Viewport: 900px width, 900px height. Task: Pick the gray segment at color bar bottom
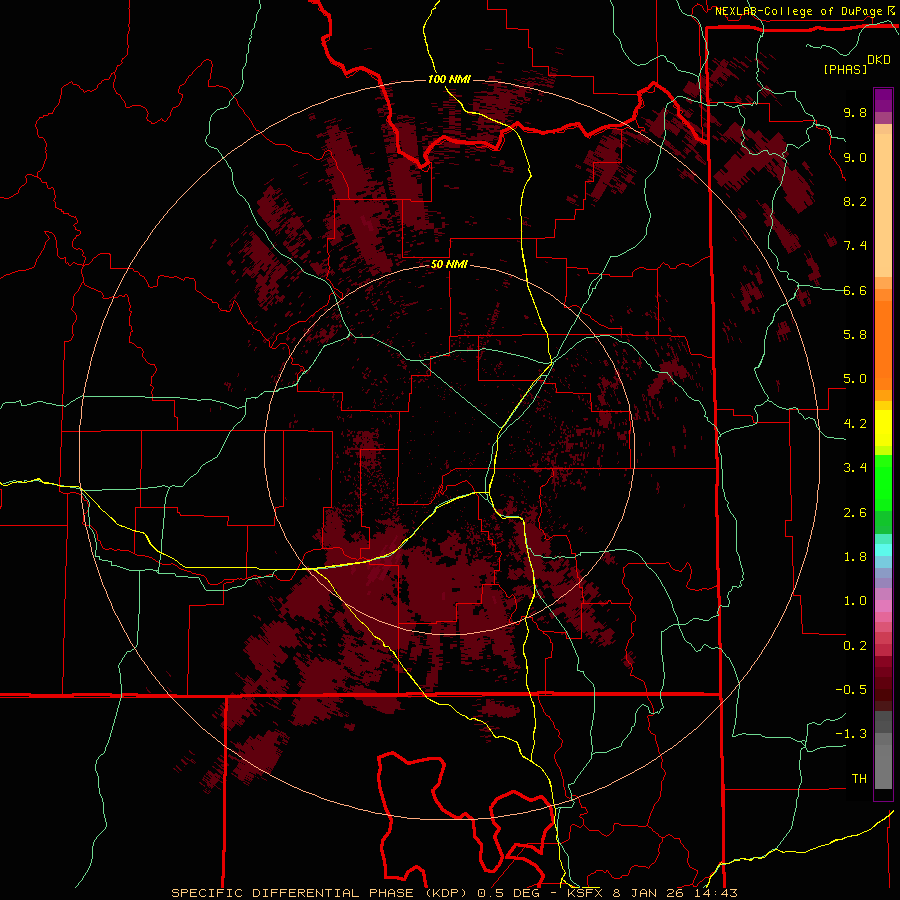883,763
